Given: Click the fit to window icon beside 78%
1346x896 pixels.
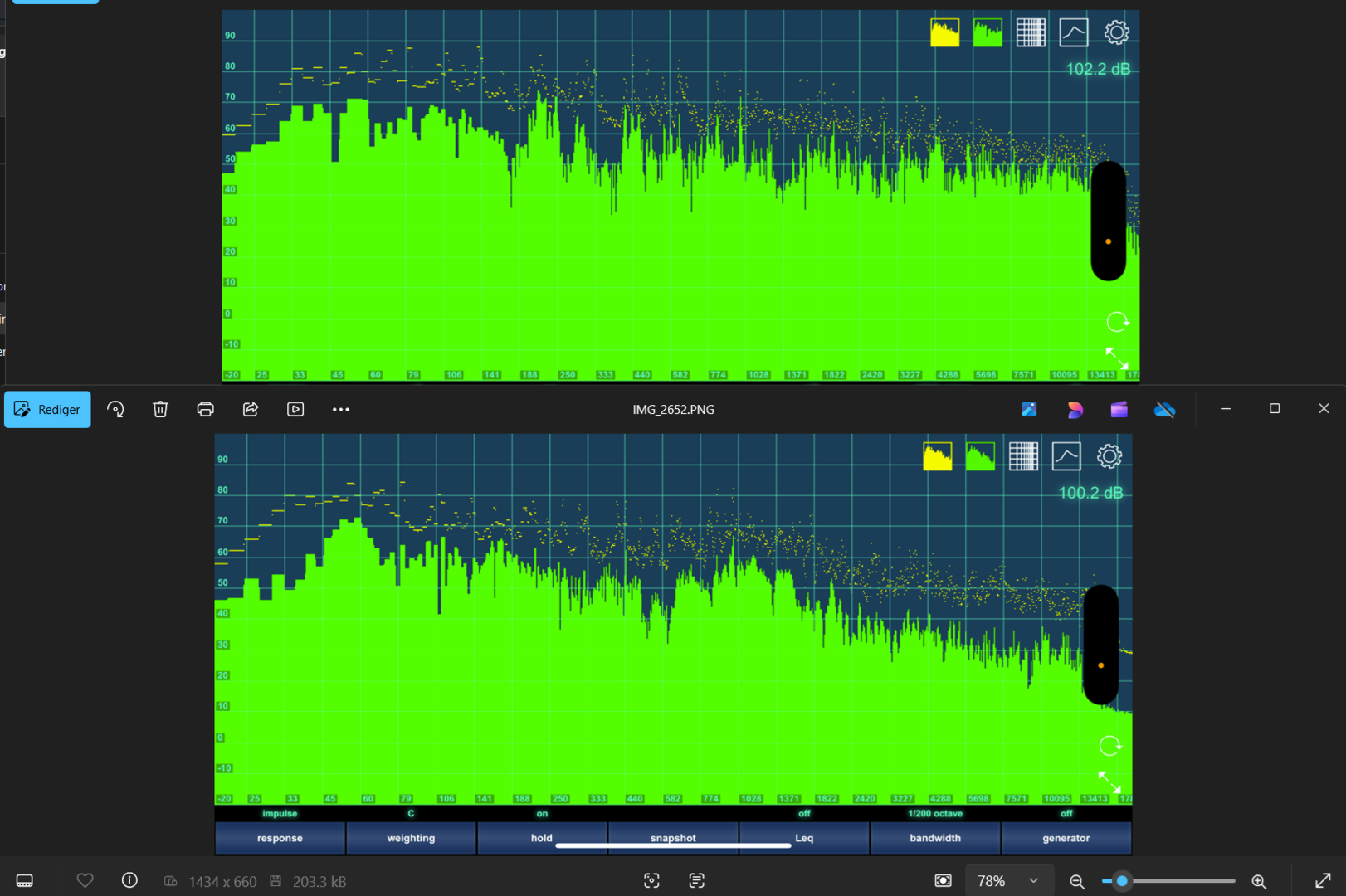Looking at the screenshot, I should [944, 880].
